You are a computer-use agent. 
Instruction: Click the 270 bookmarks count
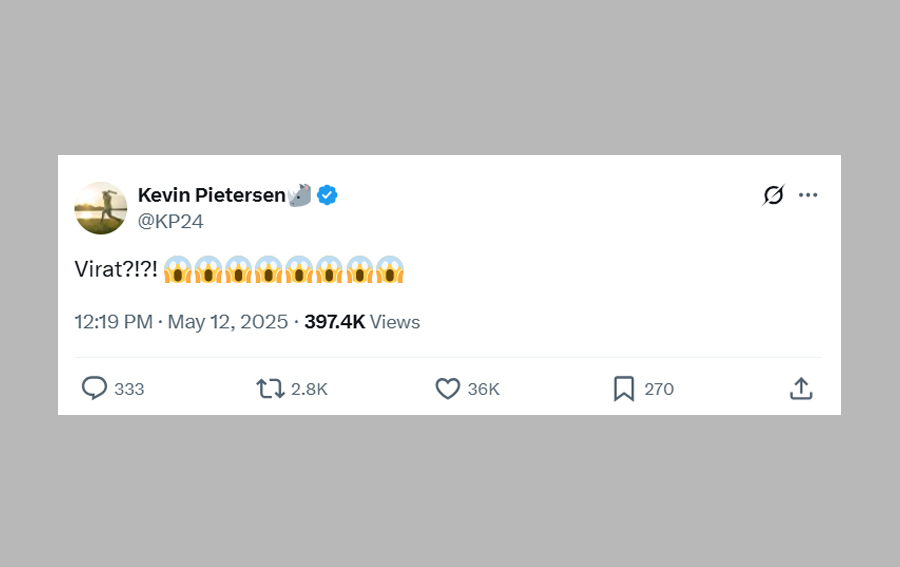click(659, 389)
